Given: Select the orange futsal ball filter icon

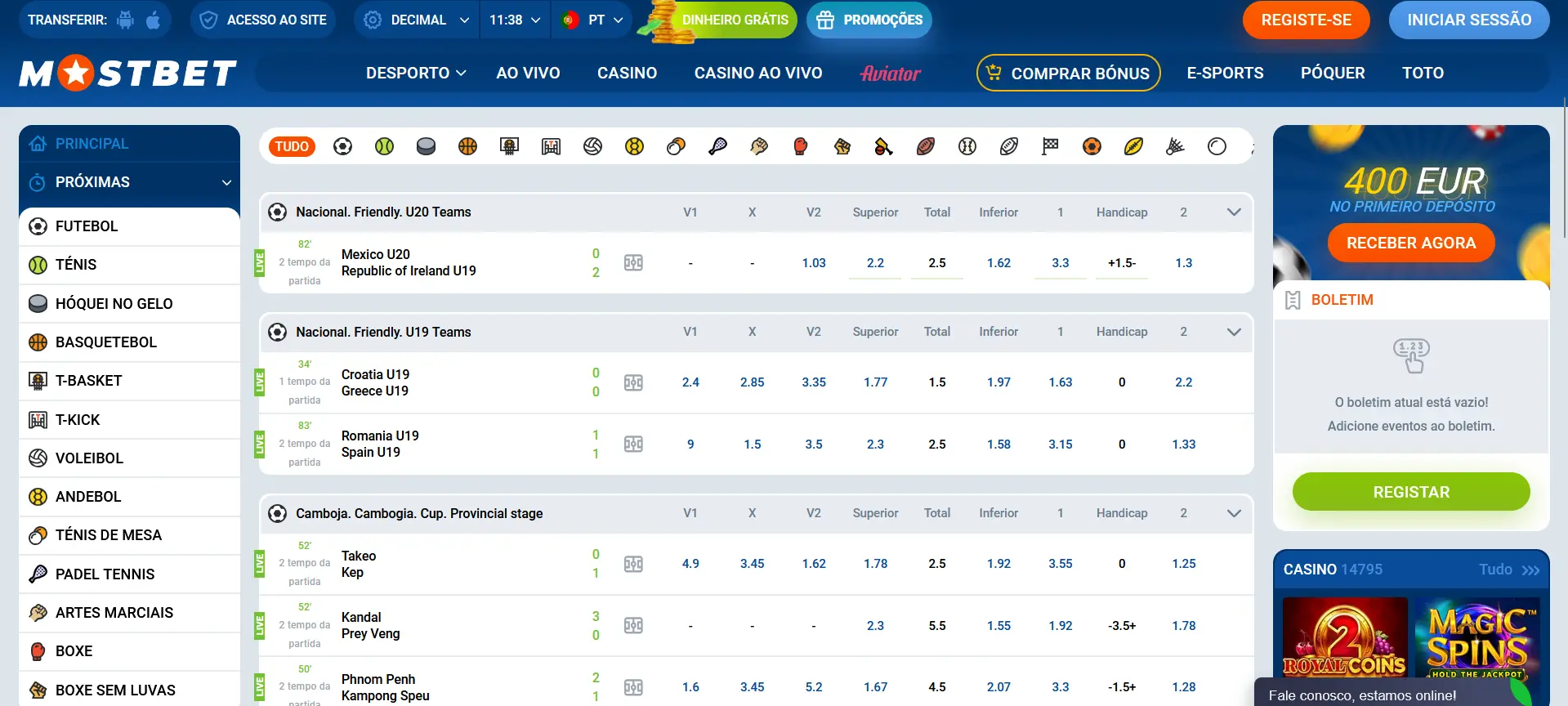Looking at the screenshot, I should pyautogui.click(x=1093, y=146).
